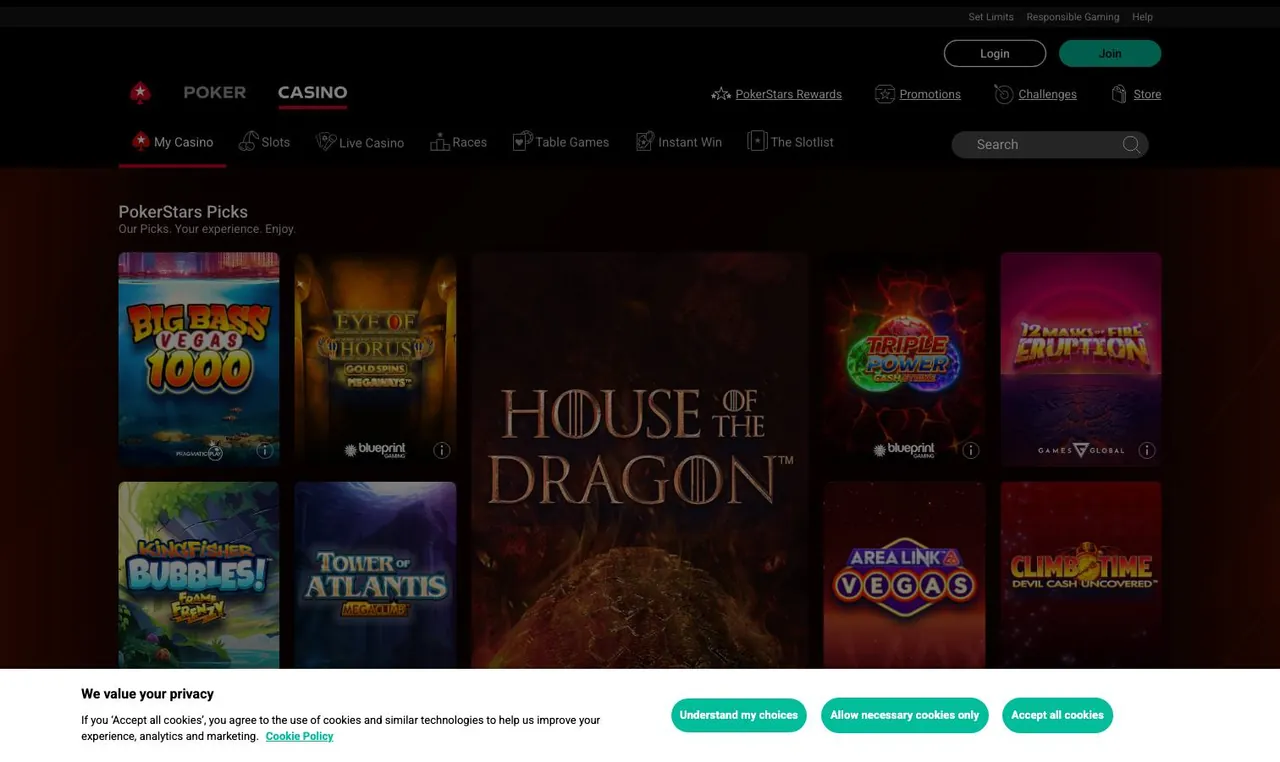Open Responsible Gaming link
The width and height of the screenshot is (1280, 762).
1073,17
